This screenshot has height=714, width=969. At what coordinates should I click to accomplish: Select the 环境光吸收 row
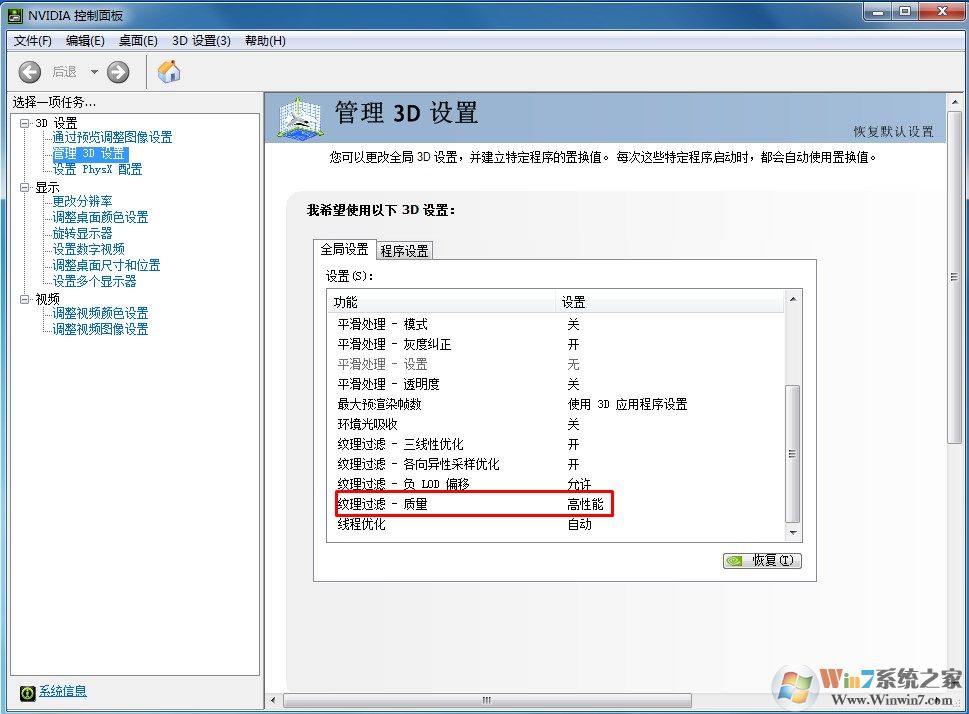click(x=556, y=425)
